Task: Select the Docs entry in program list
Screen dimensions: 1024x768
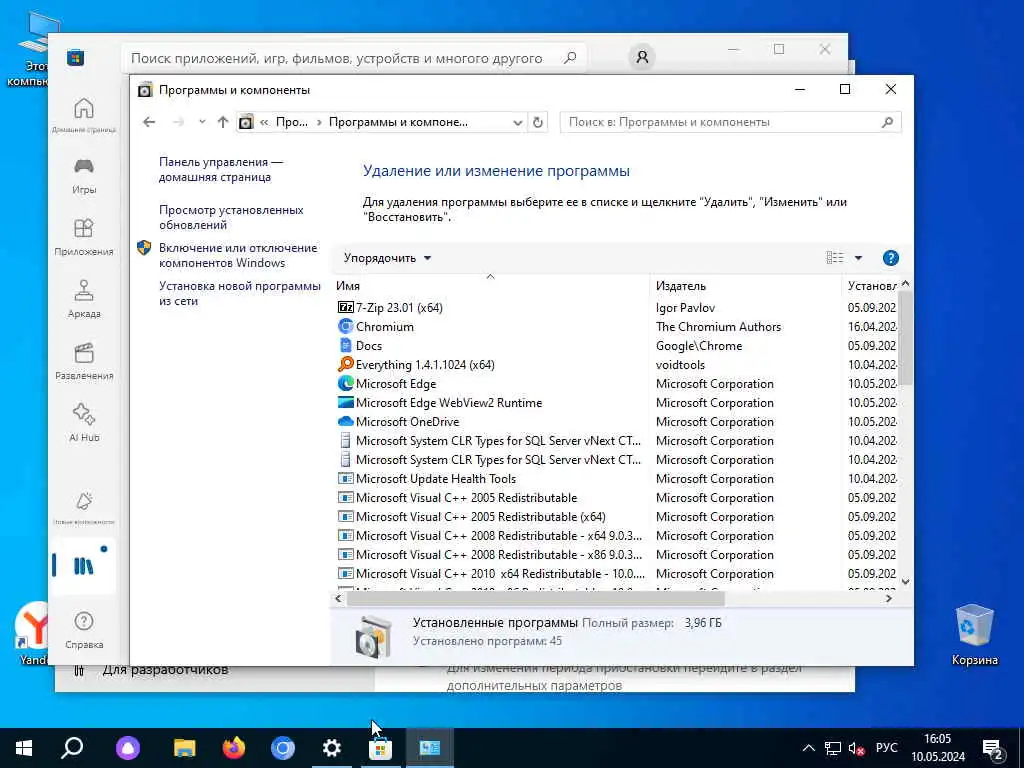Action: click(369, 345)
